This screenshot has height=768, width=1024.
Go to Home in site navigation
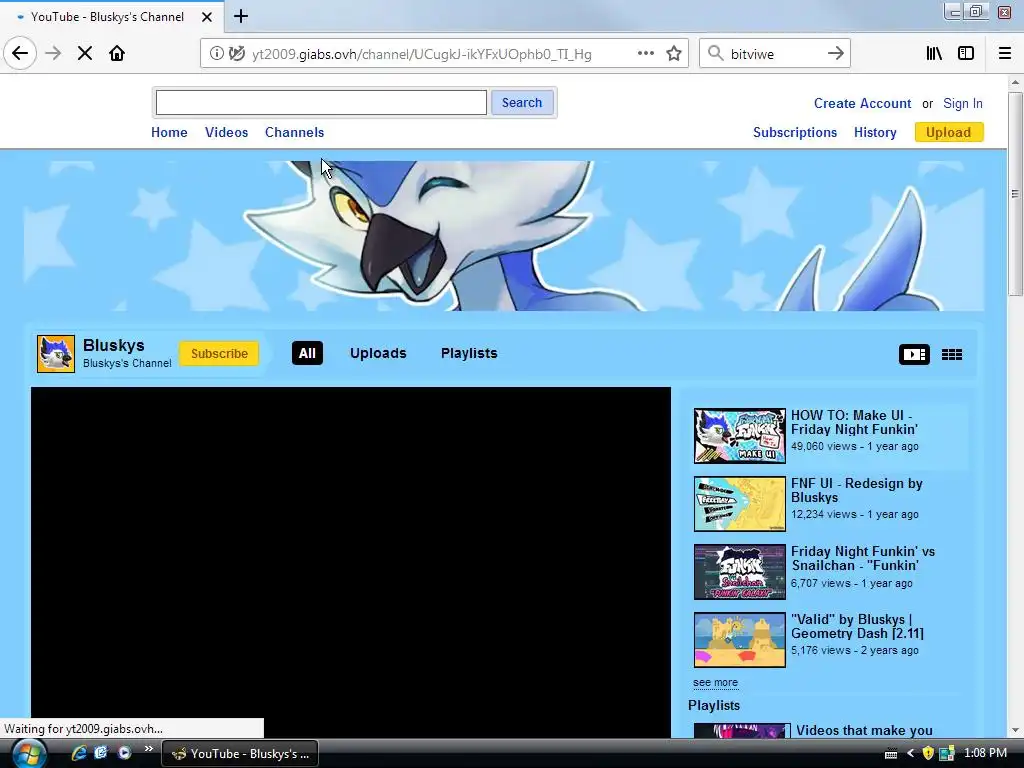coord(169,133)
